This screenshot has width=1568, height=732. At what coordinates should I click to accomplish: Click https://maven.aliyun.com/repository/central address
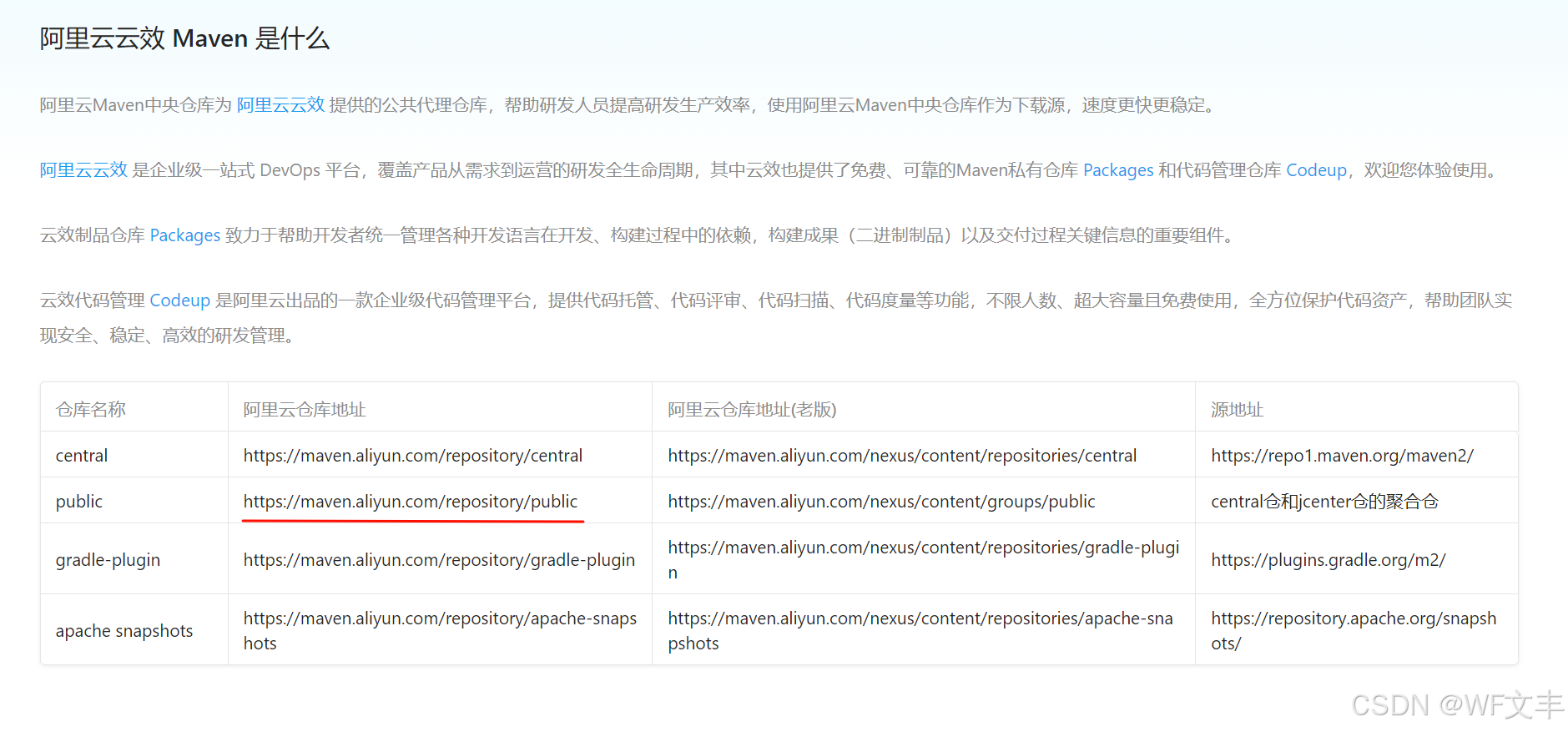click(413, 456)
